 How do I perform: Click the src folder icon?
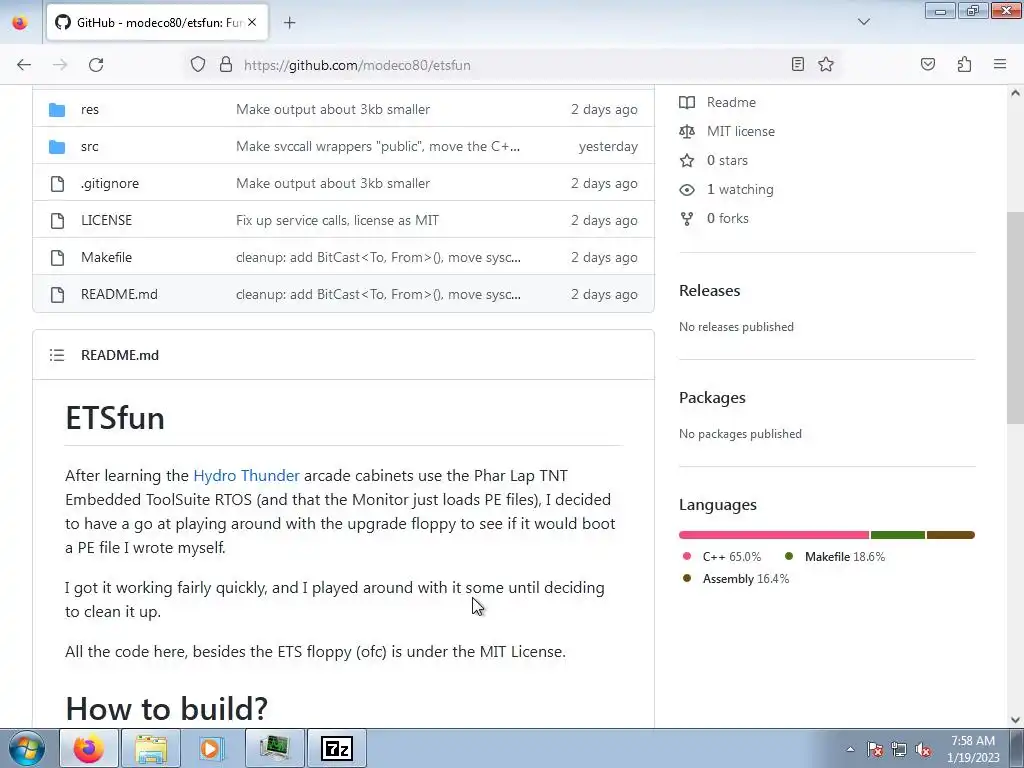tap(57, 147)
